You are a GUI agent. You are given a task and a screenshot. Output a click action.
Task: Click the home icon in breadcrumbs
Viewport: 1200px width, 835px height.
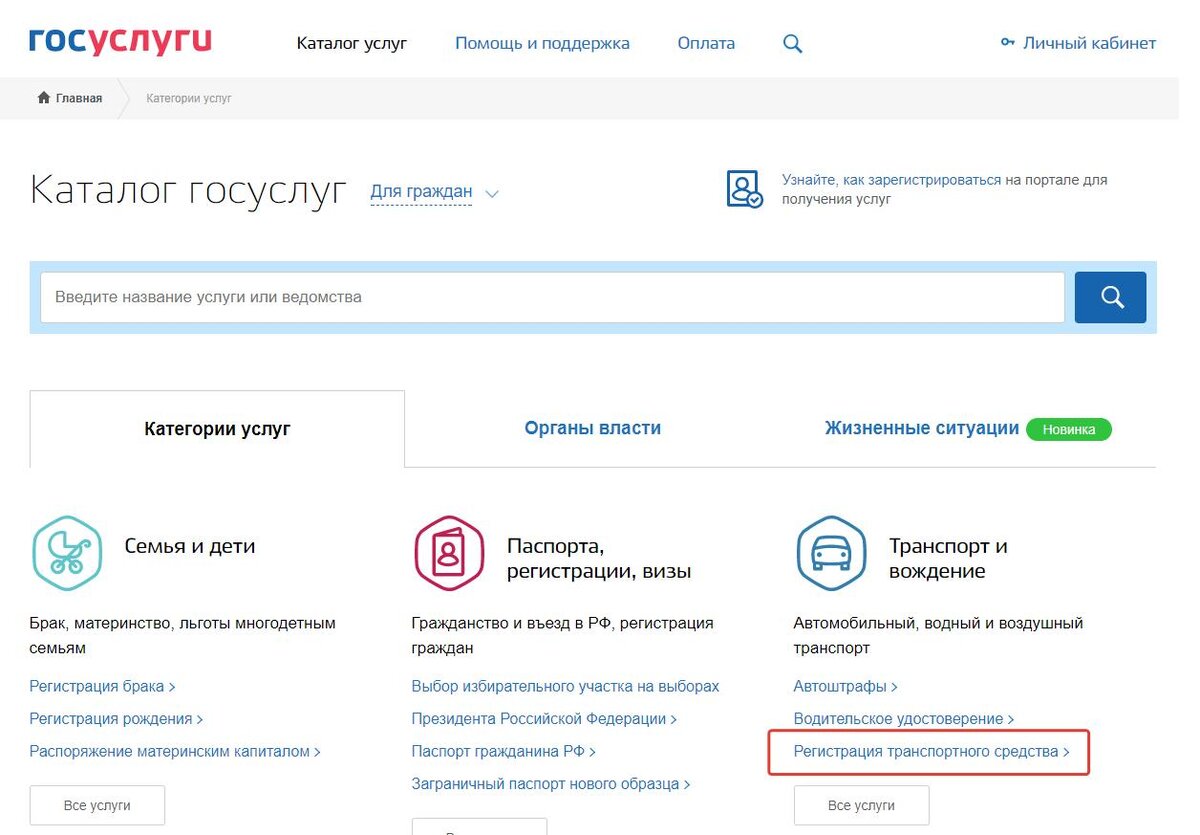tap(44, 98)
